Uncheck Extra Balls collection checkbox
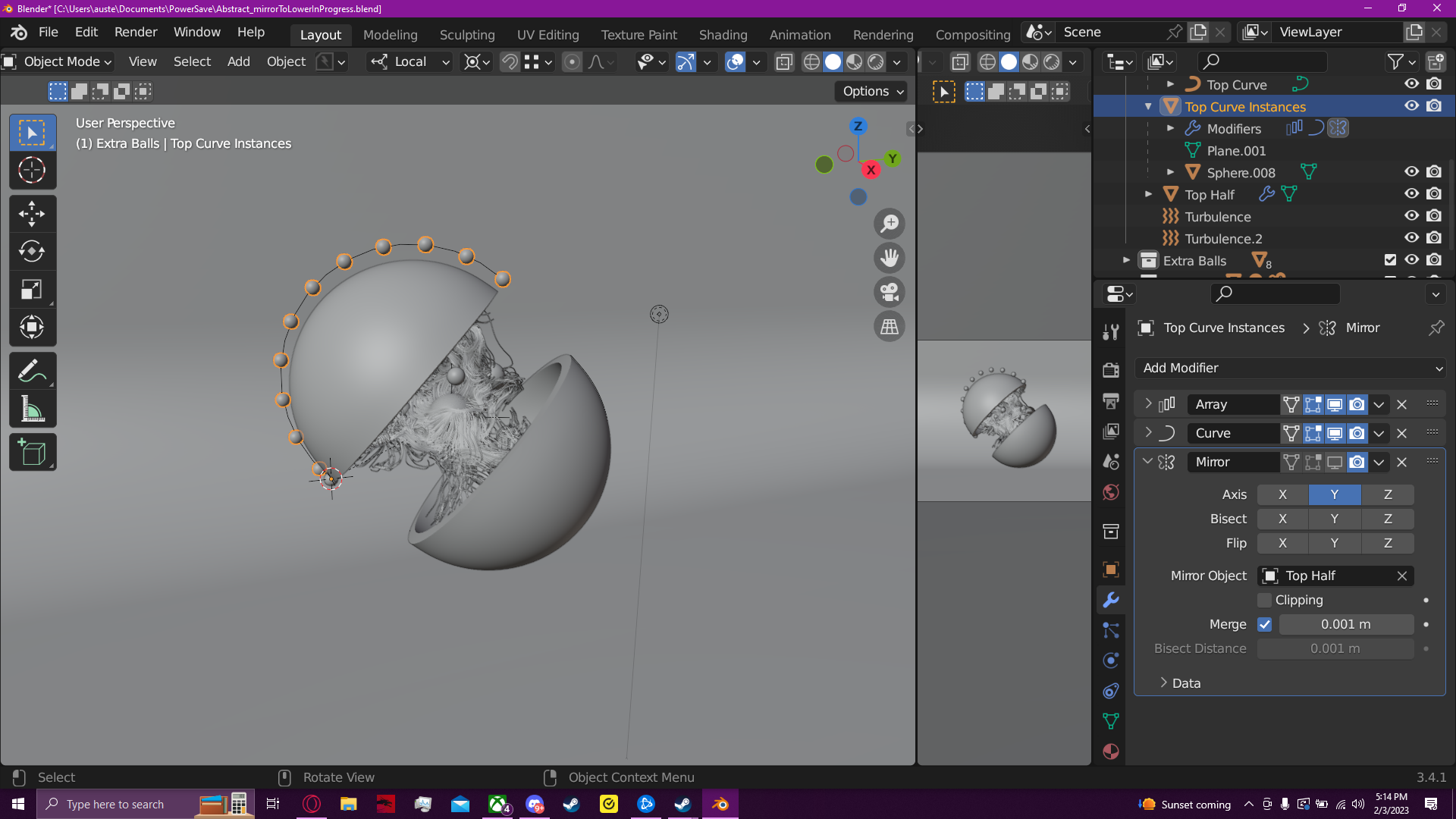Screen dimensions: 1456x819 point(1390,260)
